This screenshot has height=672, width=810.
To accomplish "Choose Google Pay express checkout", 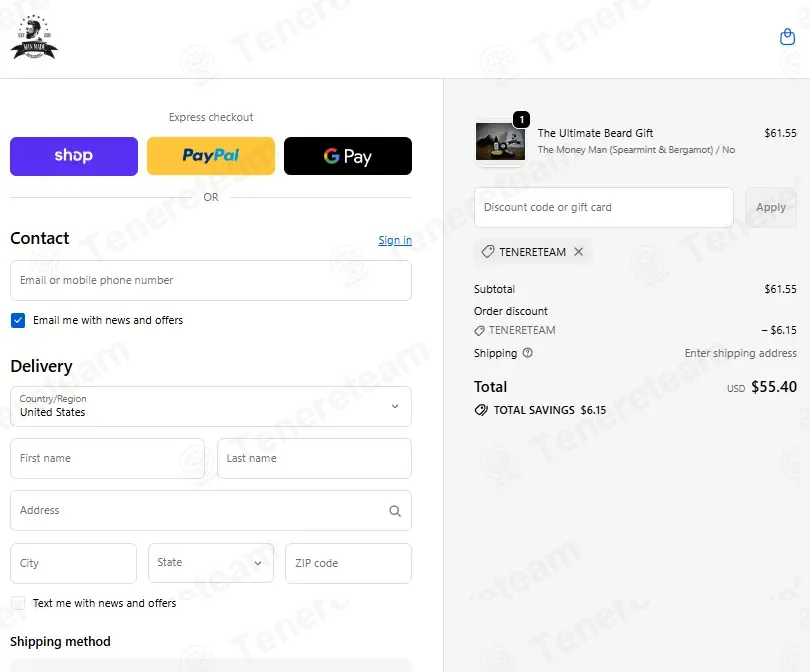I will [x=348, y=156].
